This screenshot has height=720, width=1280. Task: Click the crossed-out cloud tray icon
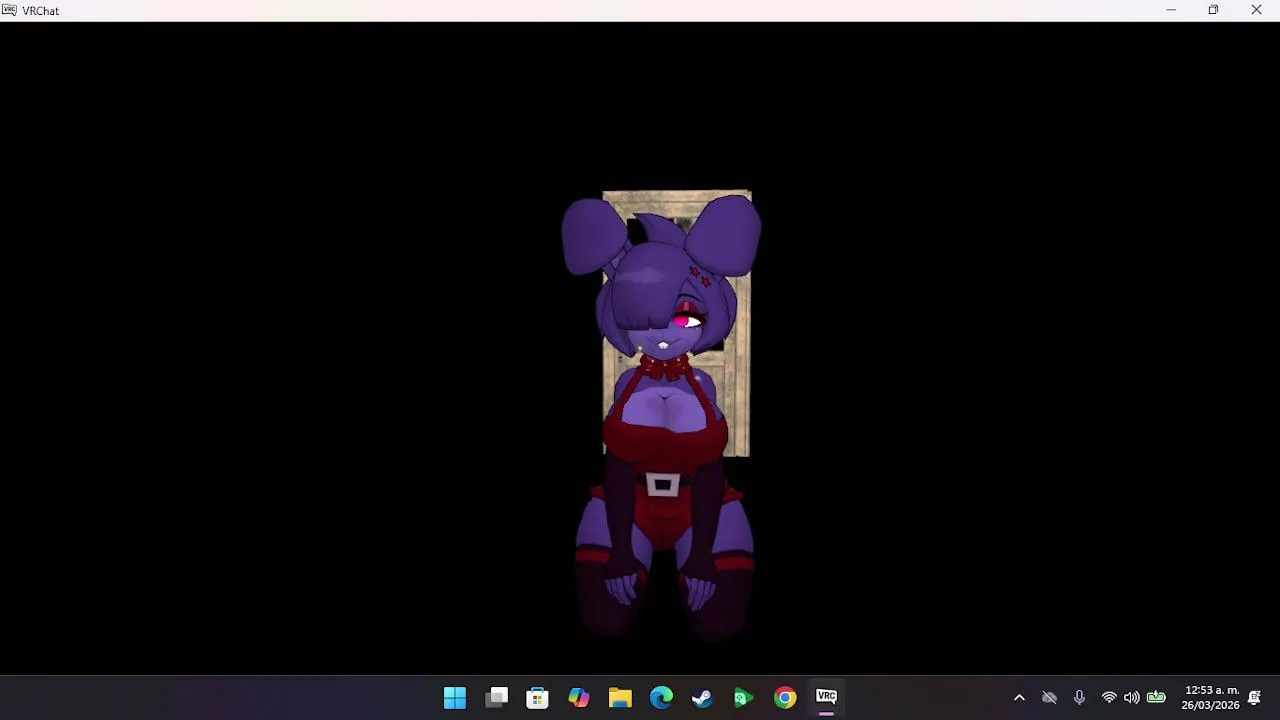[x=1049, y=698]
